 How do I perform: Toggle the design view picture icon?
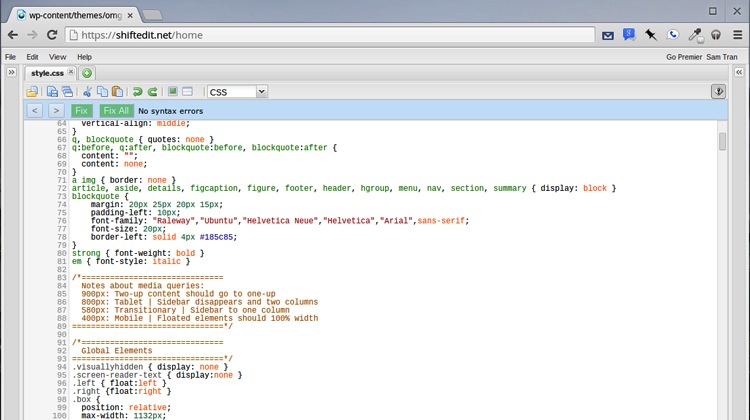click(x=173, y=91)
